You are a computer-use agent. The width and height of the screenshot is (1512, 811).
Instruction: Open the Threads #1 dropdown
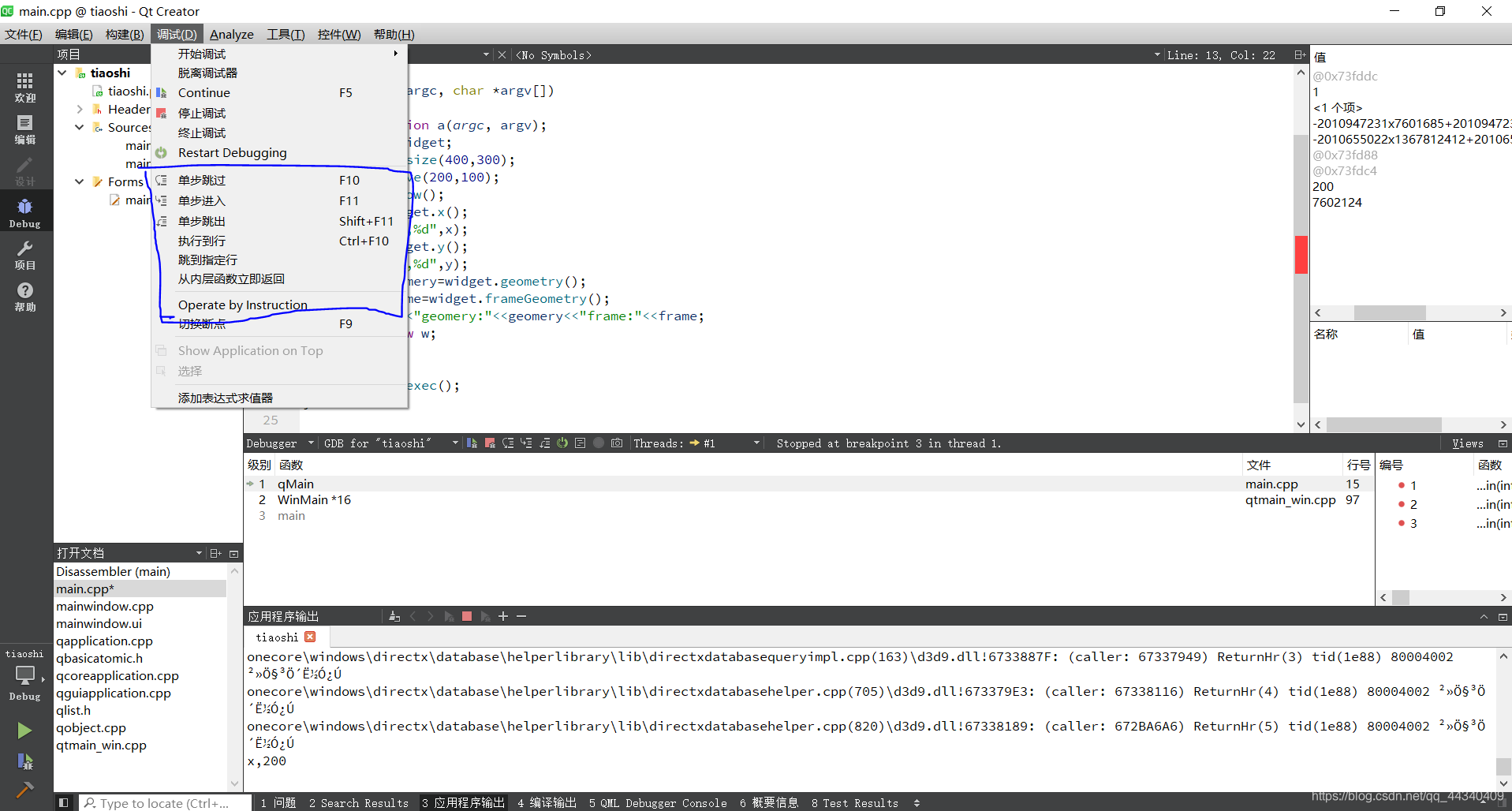tap(696, 443)
